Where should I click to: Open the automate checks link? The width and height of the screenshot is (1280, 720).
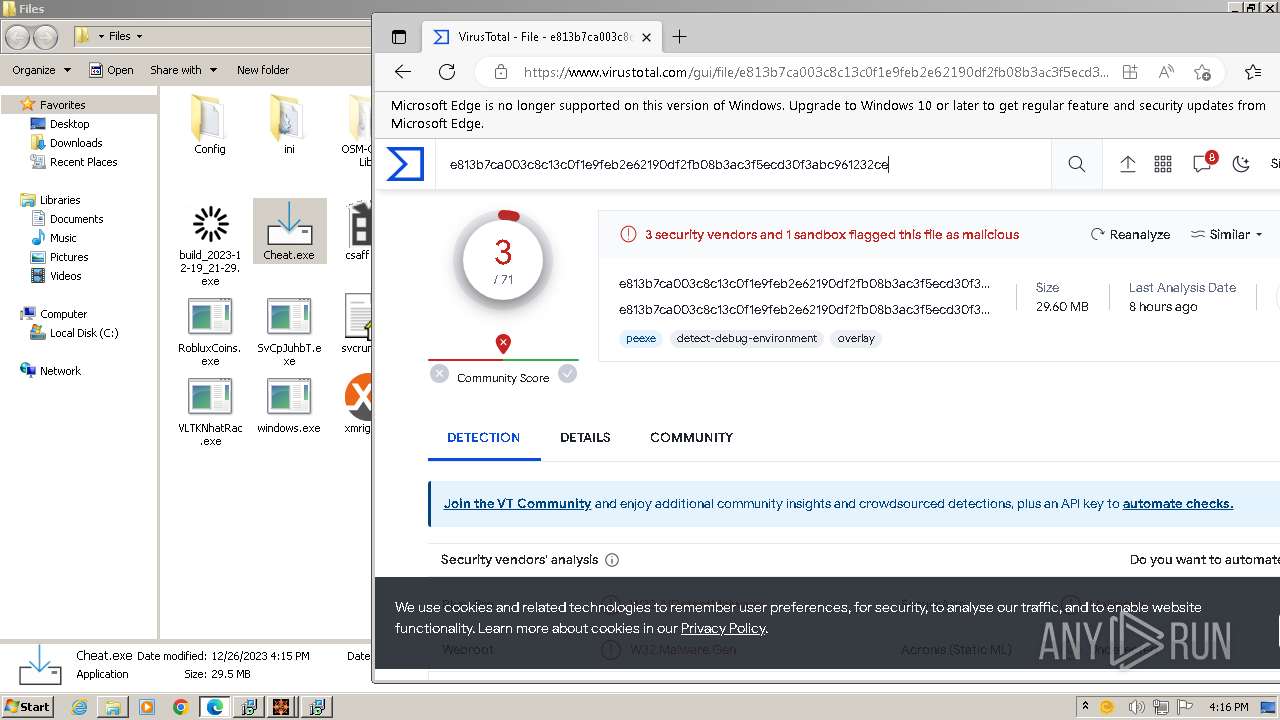[1178, 504]
